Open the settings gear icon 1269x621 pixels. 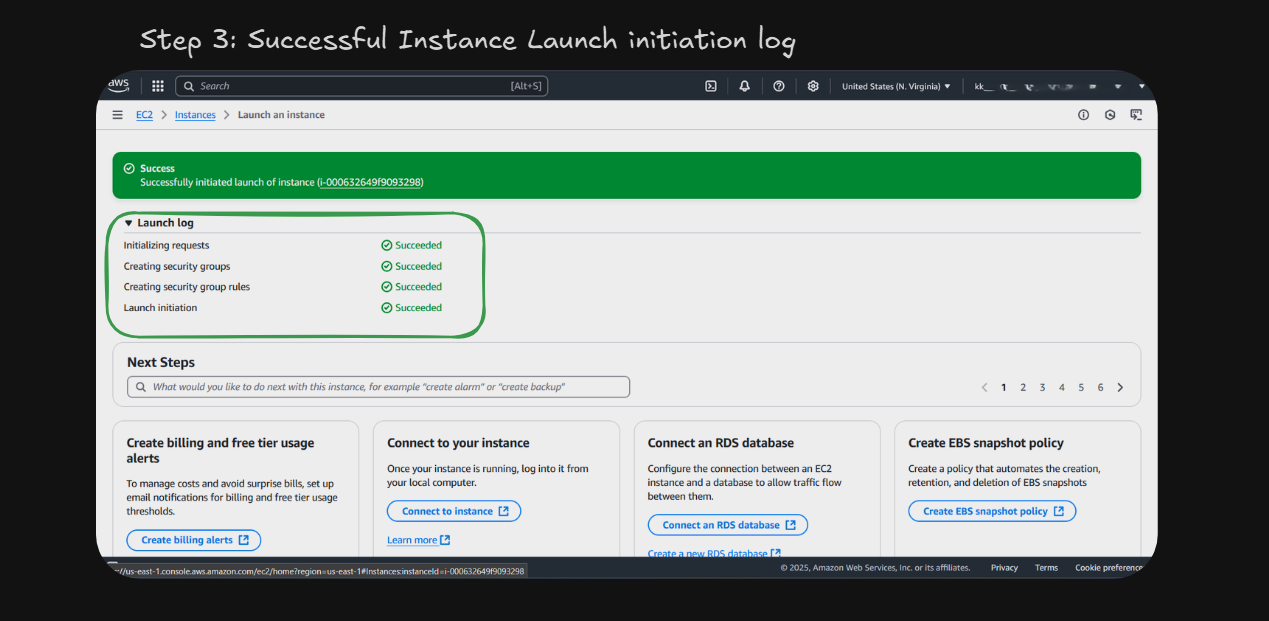[x=813, y=86]
